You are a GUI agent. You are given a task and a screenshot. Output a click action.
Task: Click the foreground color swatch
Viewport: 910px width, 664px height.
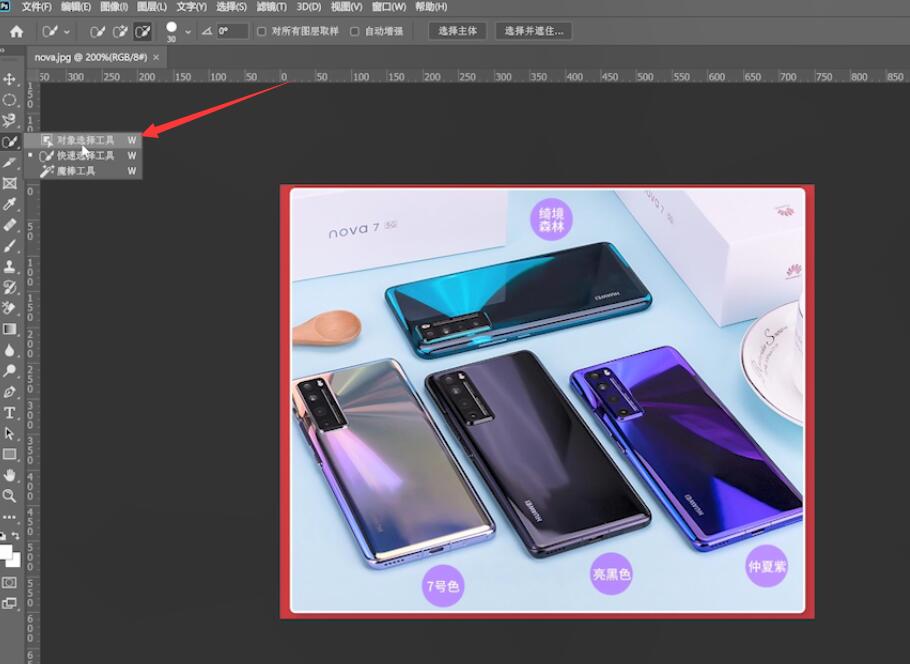[x=5, y=551]
